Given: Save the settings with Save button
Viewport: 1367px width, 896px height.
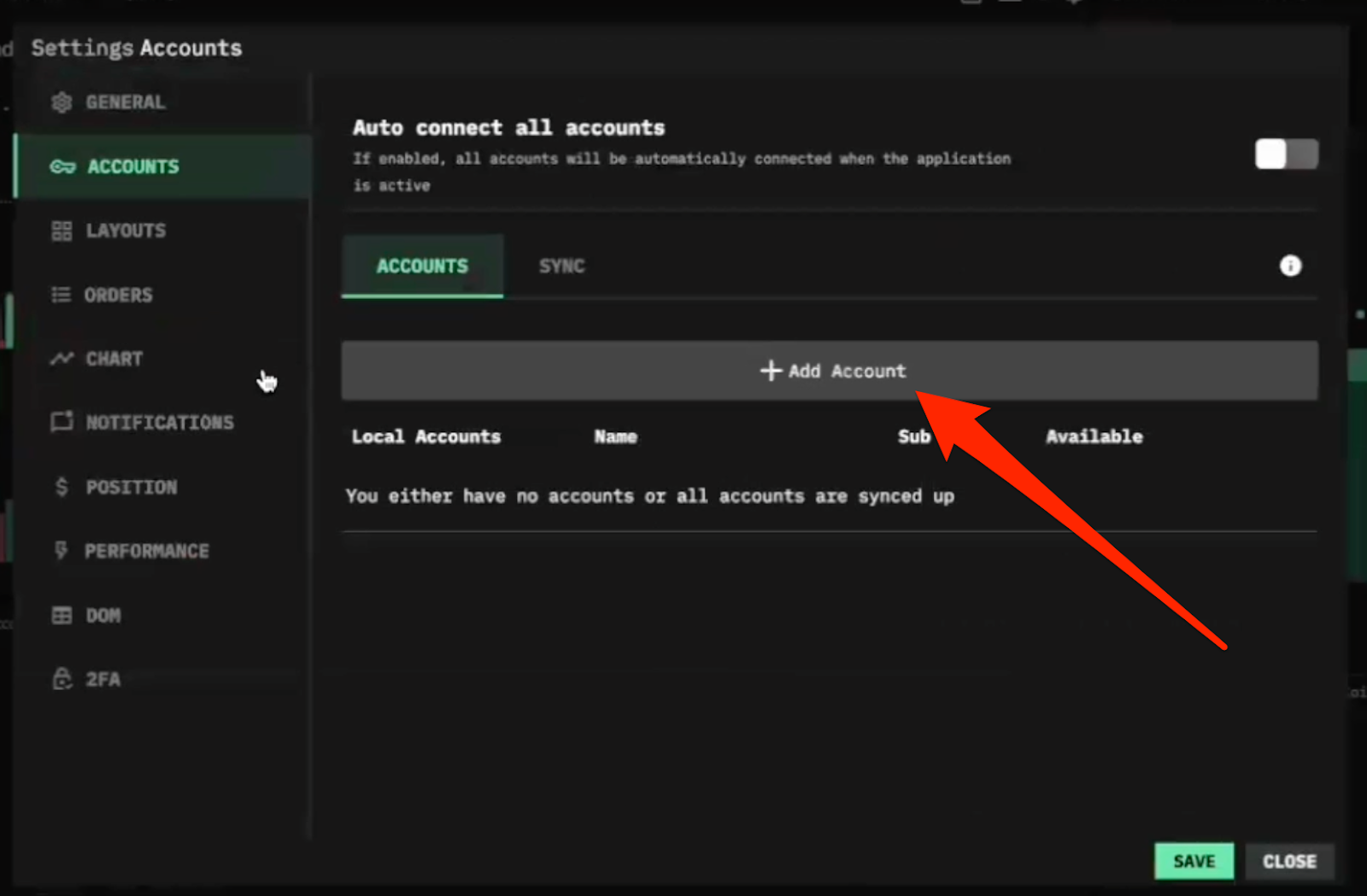Looking at the screenshot, I should point(1194,861).
